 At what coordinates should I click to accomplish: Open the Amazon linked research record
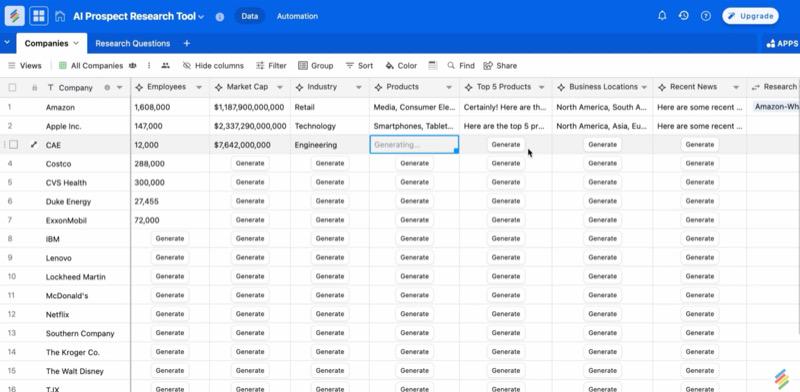click(777, 107)
